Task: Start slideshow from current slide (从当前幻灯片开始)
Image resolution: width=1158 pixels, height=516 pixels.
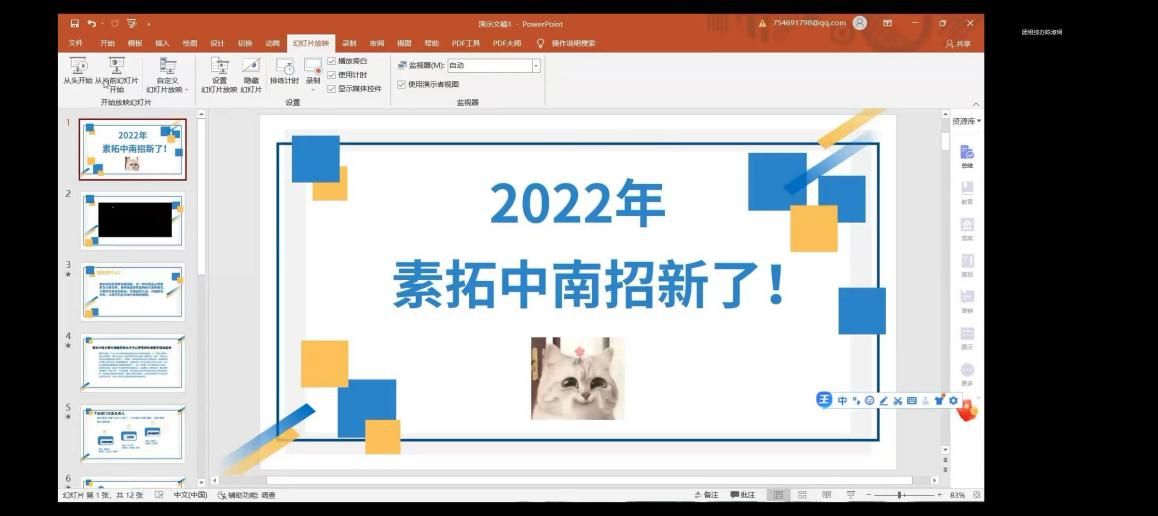Action: coord(116,66)
